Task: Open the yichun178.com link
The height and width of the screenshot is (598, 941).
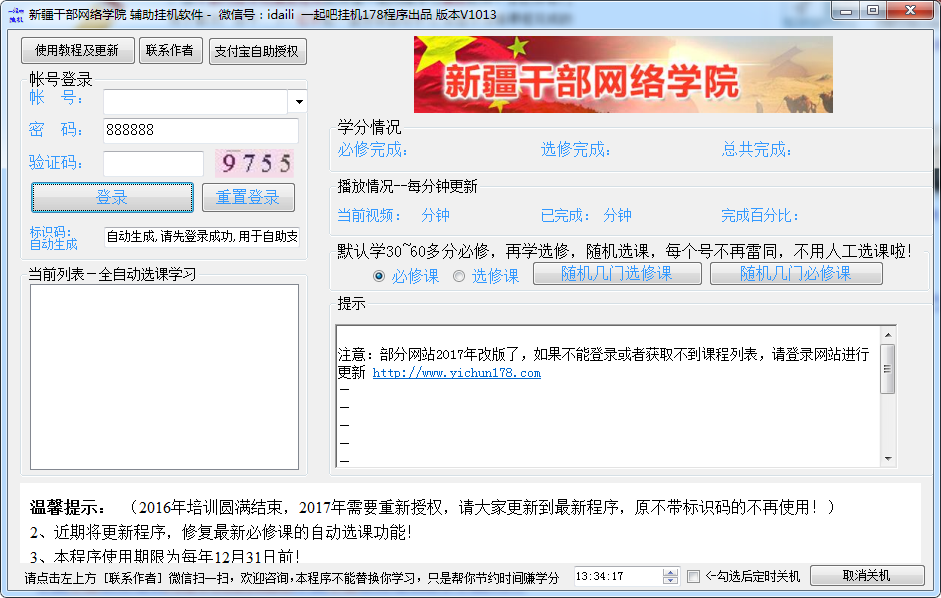Action: pyautogui.click(x=457, y=373)
